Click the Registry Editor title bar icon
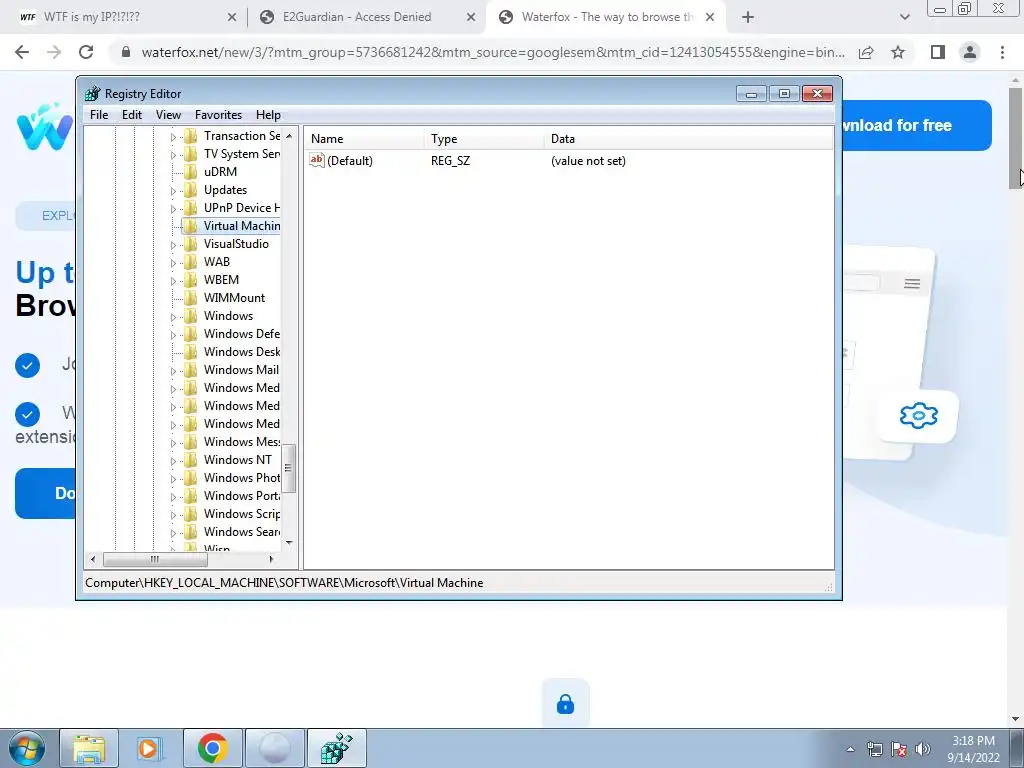 93,93
